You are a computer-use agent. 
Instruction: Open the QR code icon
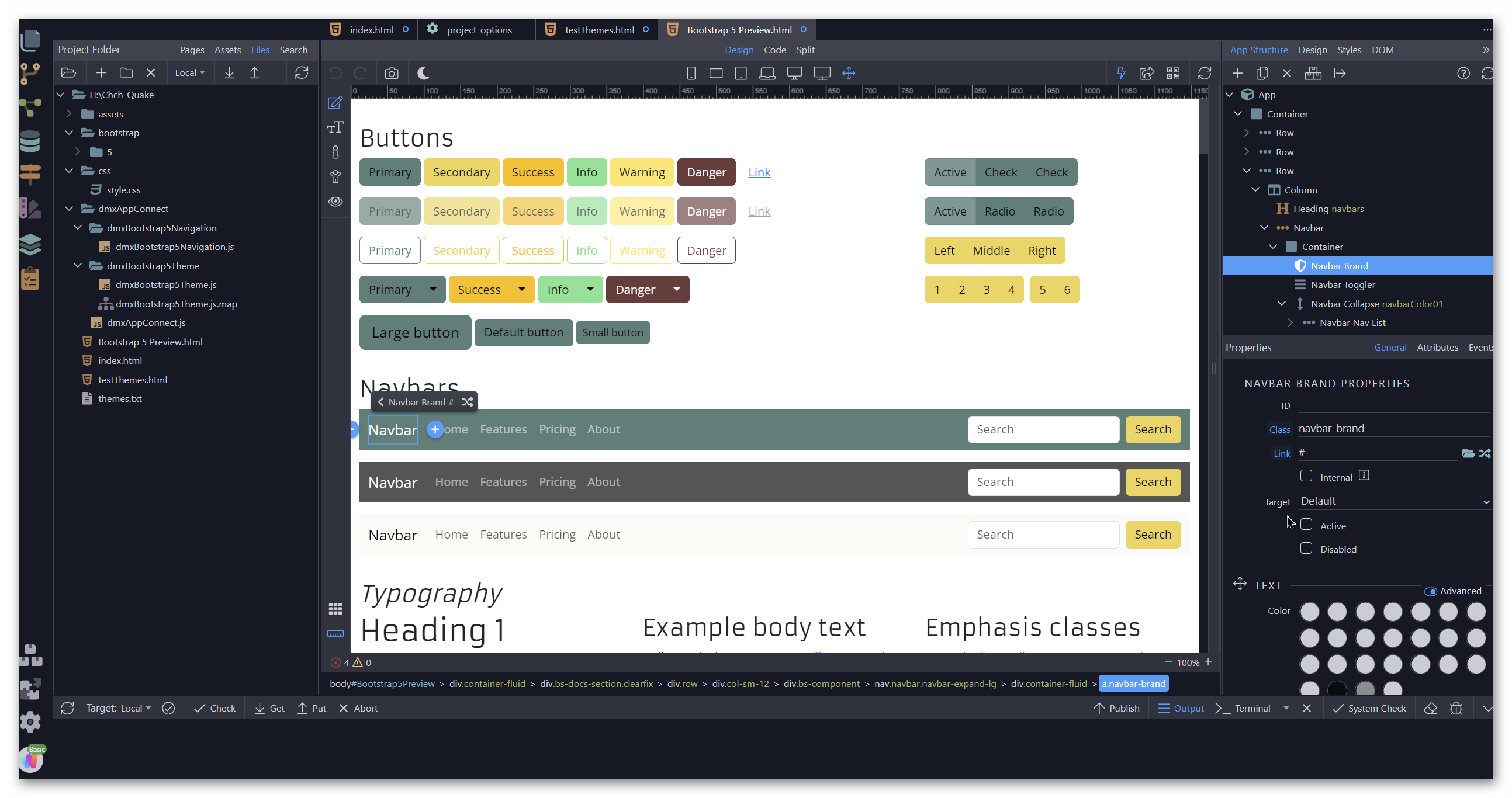click(1173, 73)
